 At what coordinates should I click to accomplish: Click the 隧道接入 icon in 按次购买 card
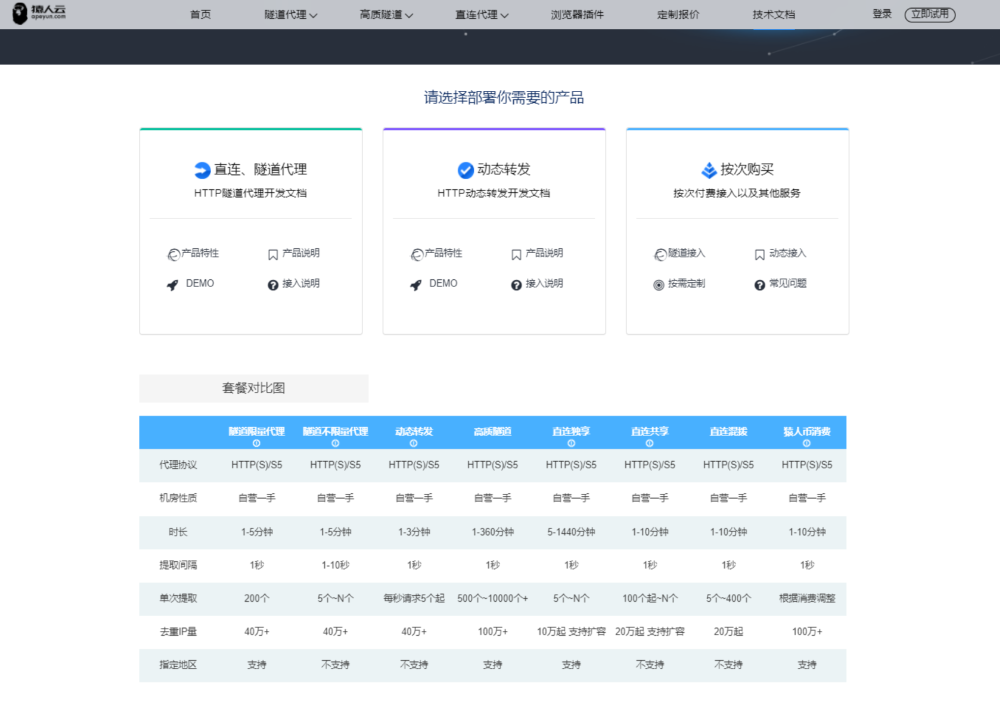tap(660, 255)
